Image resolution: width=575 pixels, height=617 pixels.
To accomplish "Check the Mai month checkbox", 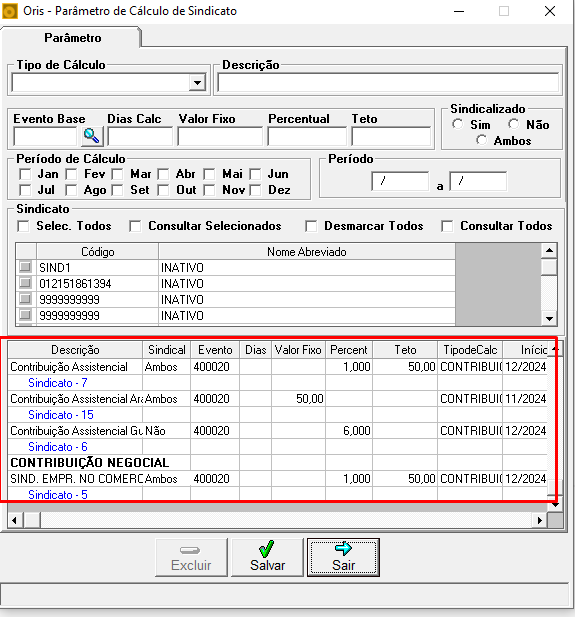I will pyautogui.click(x=209, y=174).
